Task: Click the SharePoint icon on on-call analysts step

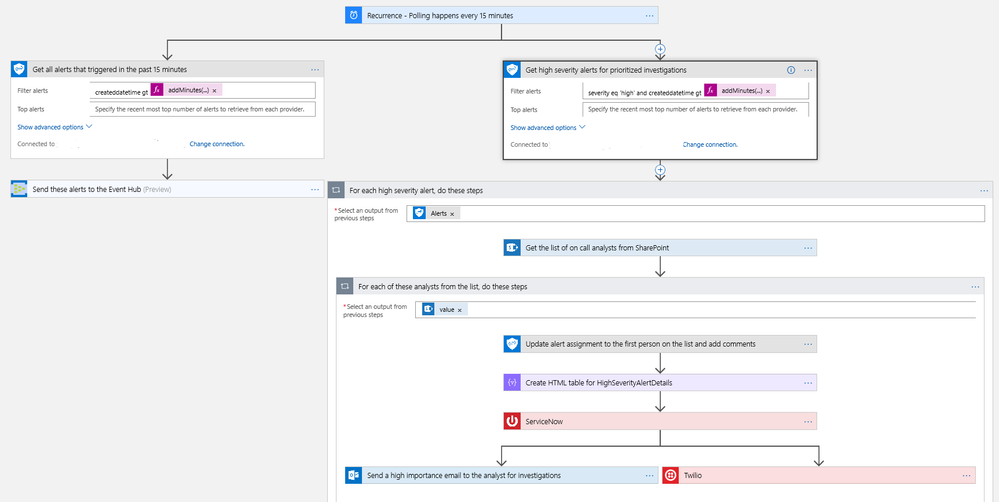Action: [512, 248]
